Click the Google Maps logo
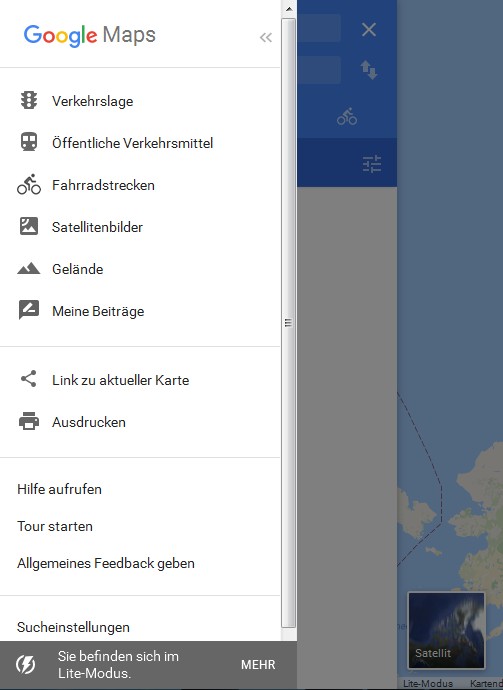This screenshot has height=690, width=503. pos(90,35)
